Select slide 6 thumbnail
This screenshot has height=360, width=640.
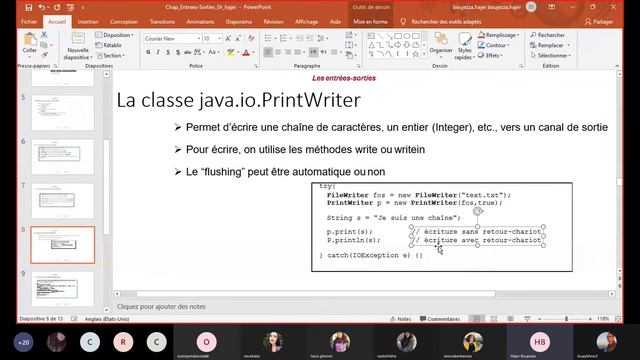tap(62, 156)
